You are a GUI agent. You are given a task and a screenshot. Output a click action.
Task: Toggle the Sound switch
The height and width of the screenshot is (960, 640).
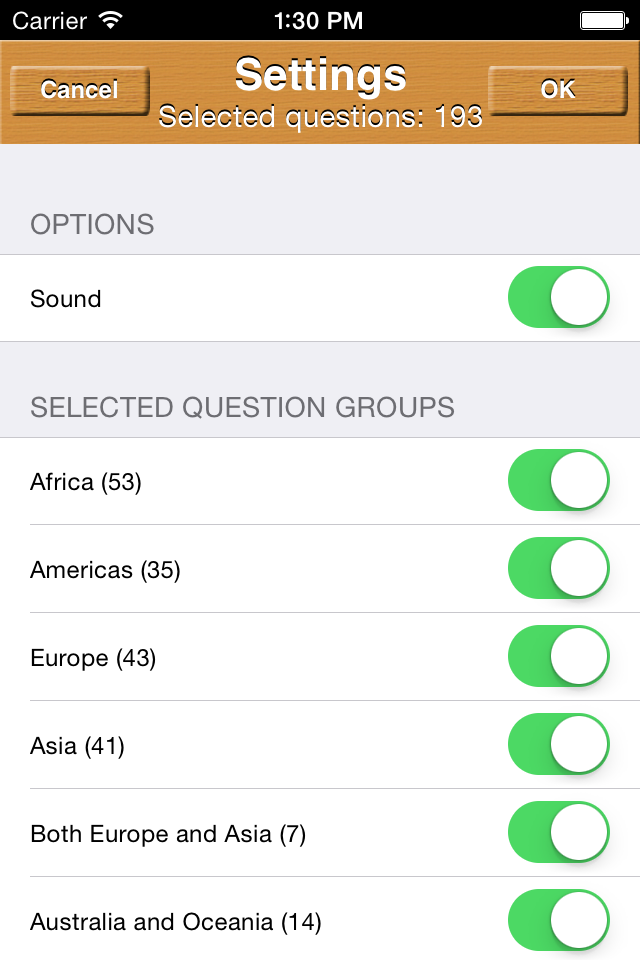[558, 298]
